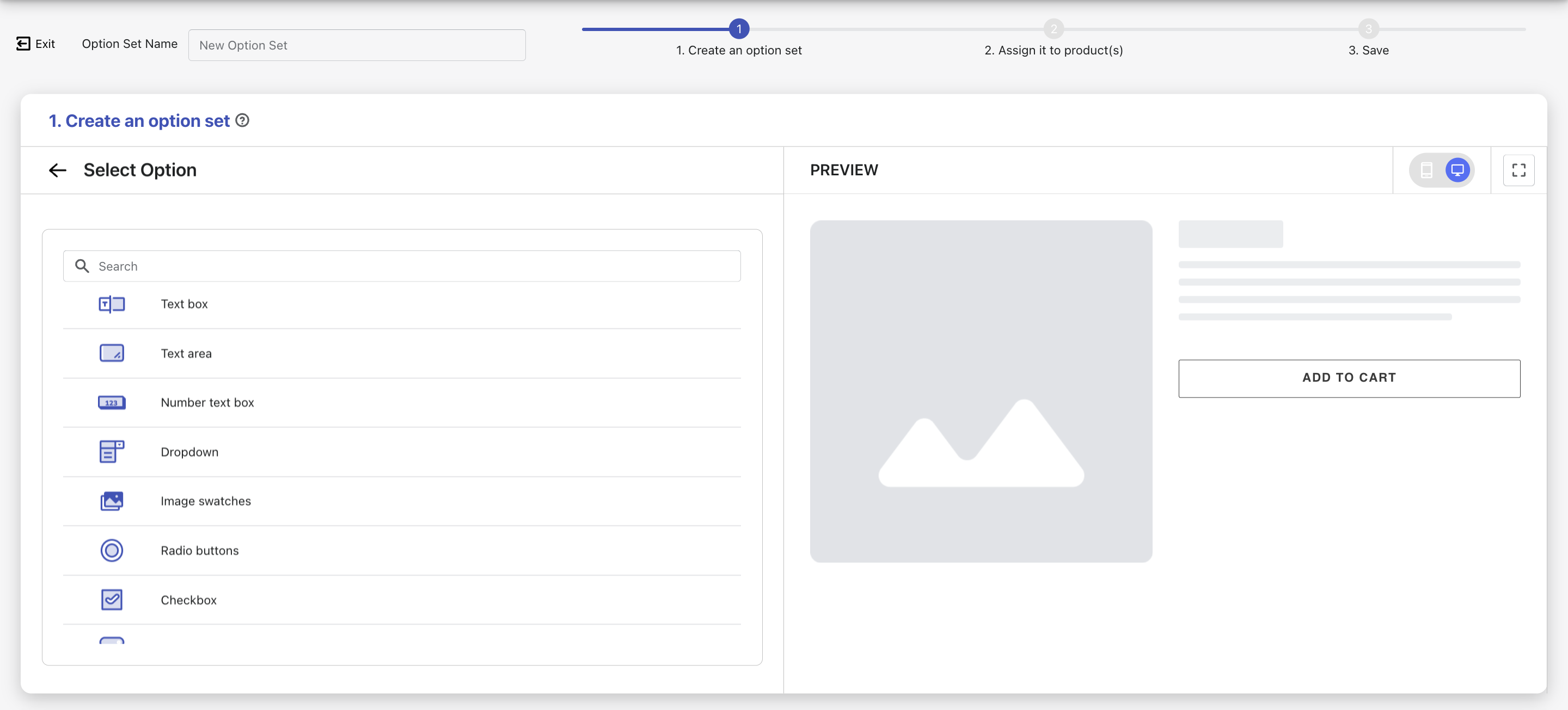Screen dimensions: 1568x710
Task: Click the product image placeholder in preview
Action: point(981,391)
